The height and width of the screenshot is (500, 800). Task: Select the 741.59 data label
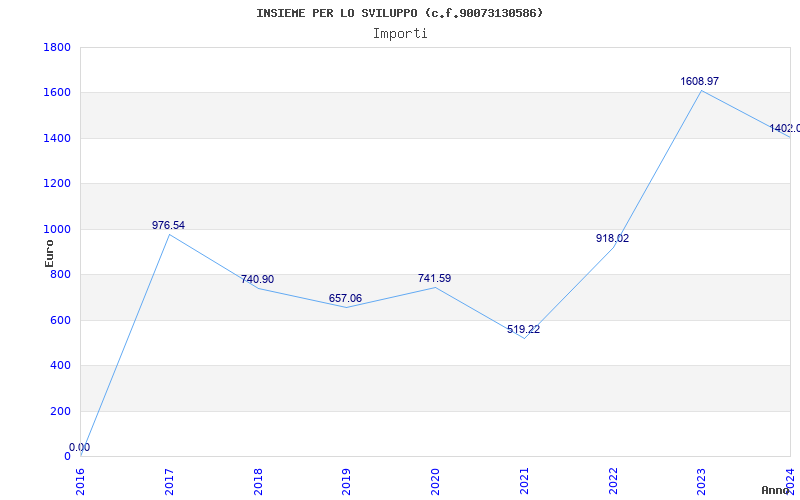click(434, 278)
